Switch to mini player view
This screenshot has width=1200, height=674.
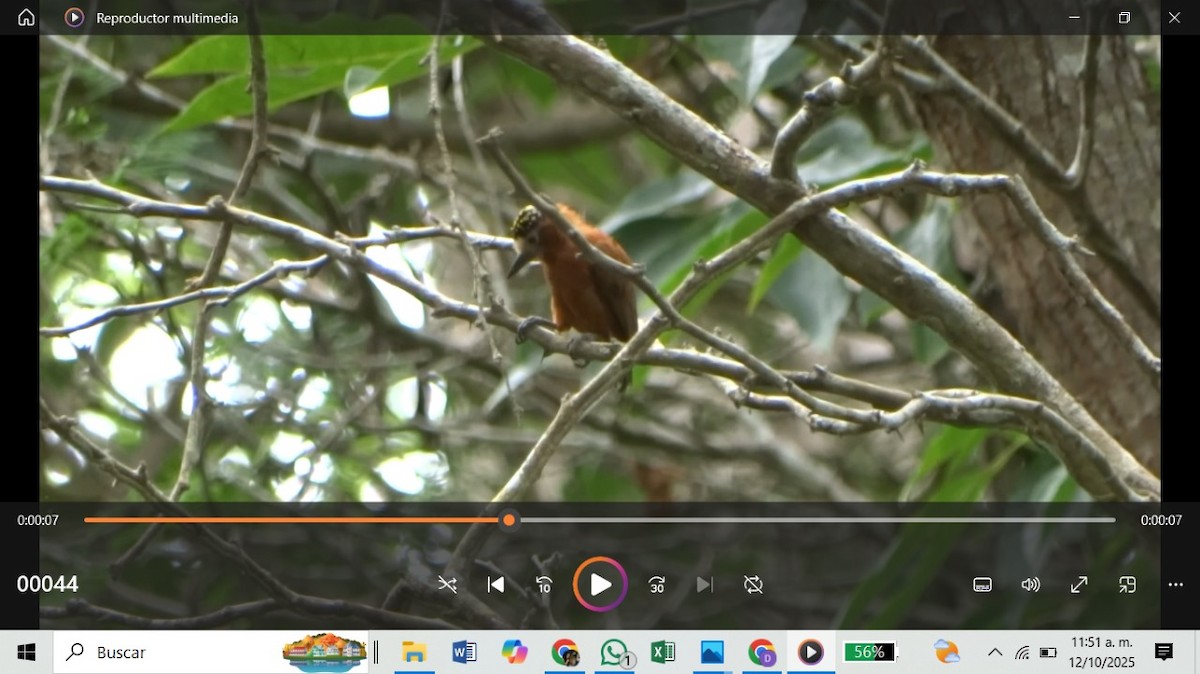pyautogui.click(x=1127, y=585)
